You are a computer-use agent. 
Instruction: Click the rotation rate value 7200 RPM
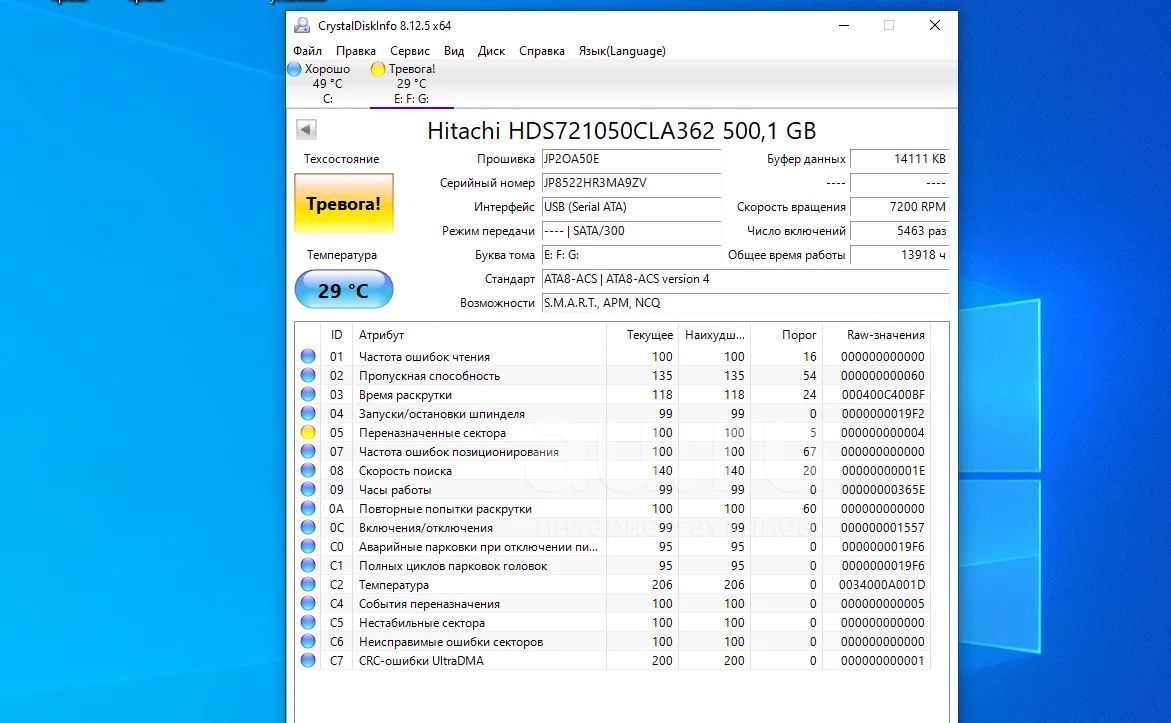pyautogui.click(x=900, y=207)
